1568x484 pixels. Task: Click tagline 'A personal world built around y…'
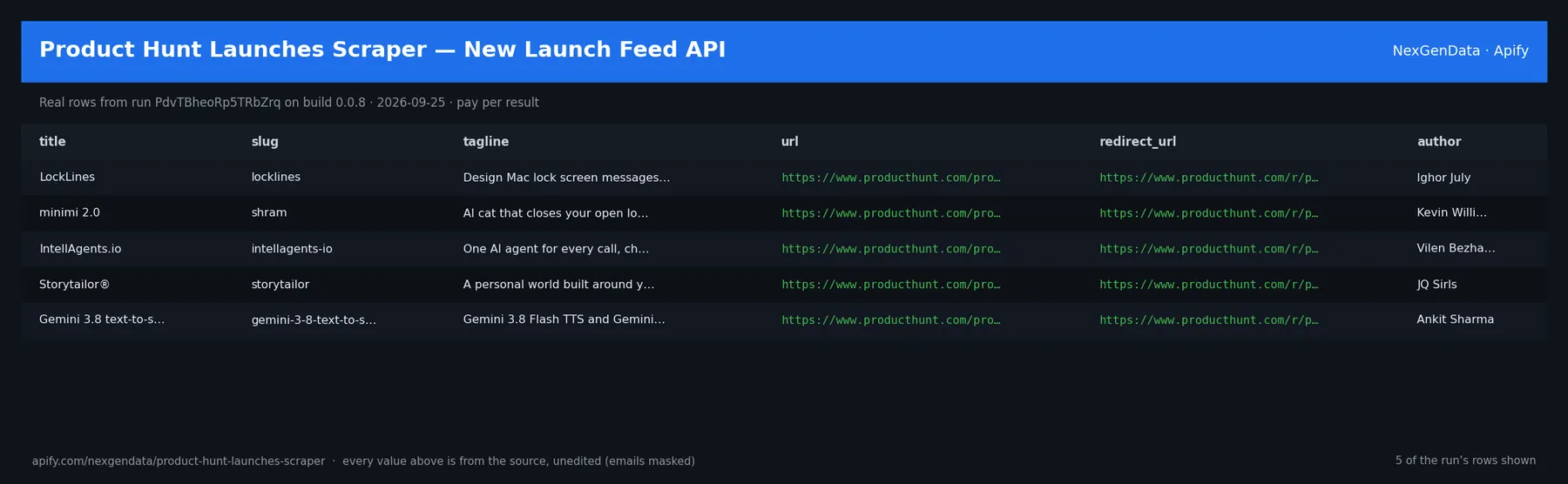(x=558, y=285)
